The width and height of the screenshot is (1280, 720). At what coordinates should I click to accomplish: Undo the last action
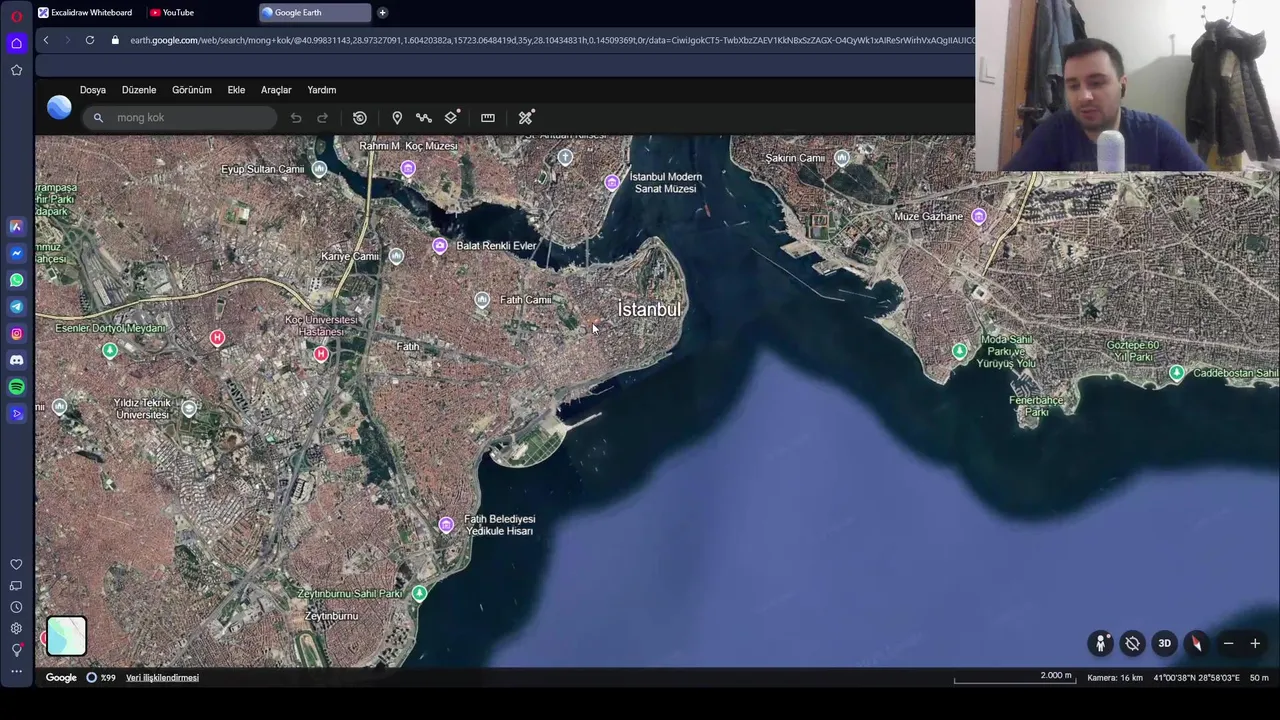tap(296, 118)
